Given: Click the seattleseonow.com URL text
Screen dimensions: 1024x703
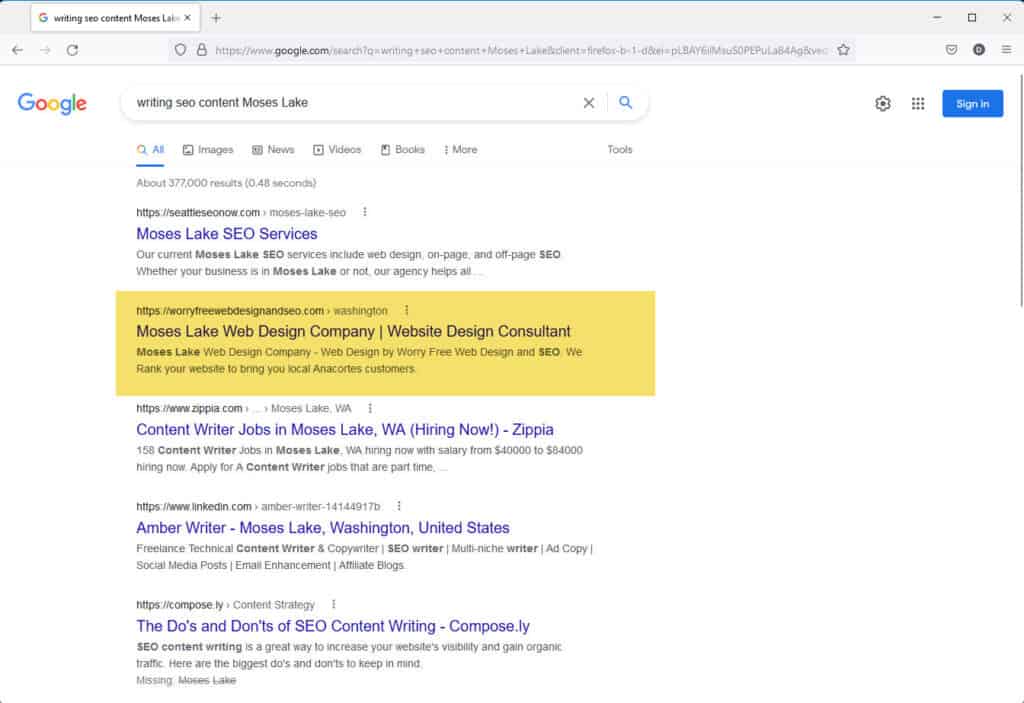Looking at the screenshot, I should click(x=198, y=212).
